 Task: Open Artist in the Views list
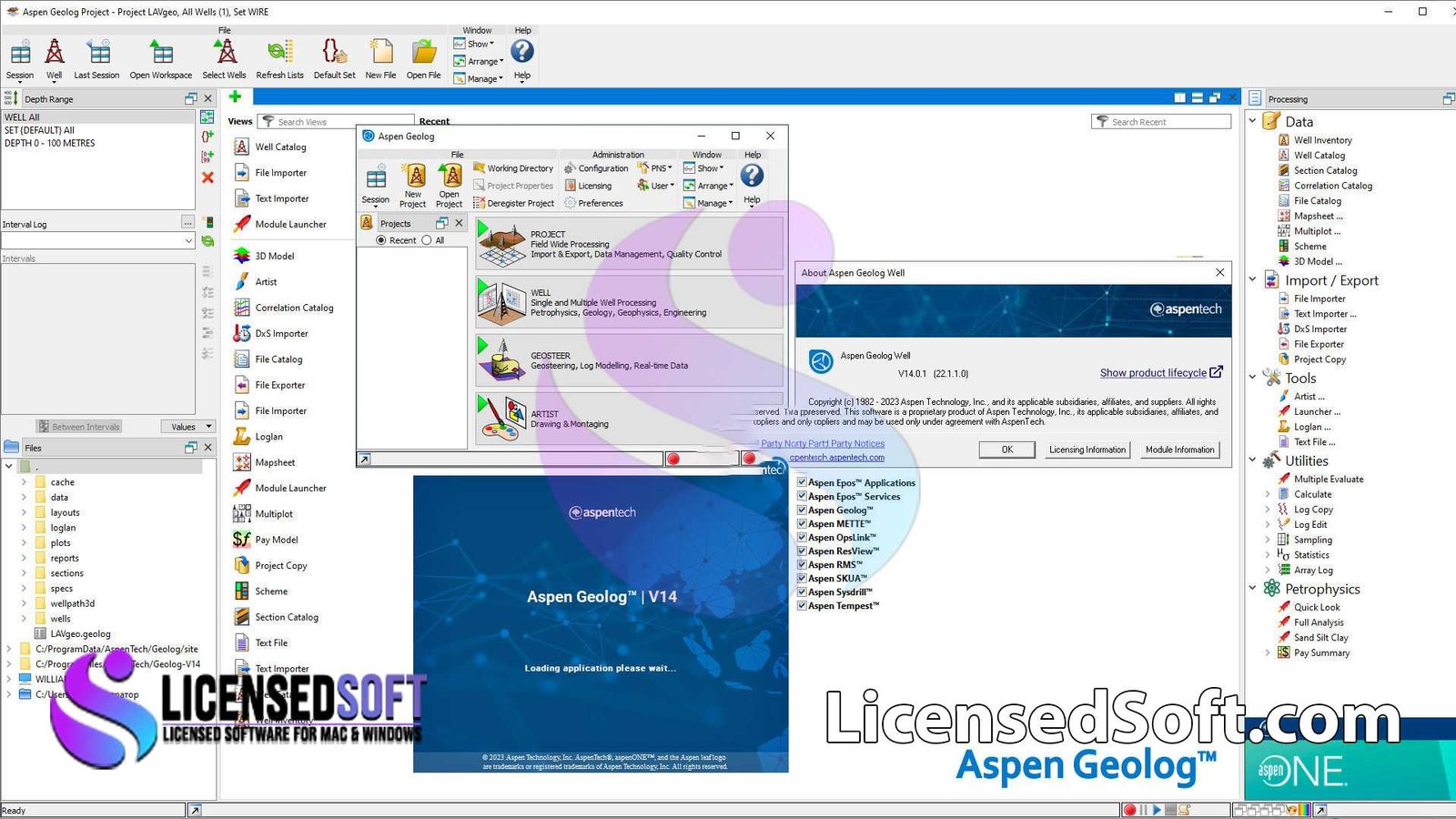click(x=266, y=282)
